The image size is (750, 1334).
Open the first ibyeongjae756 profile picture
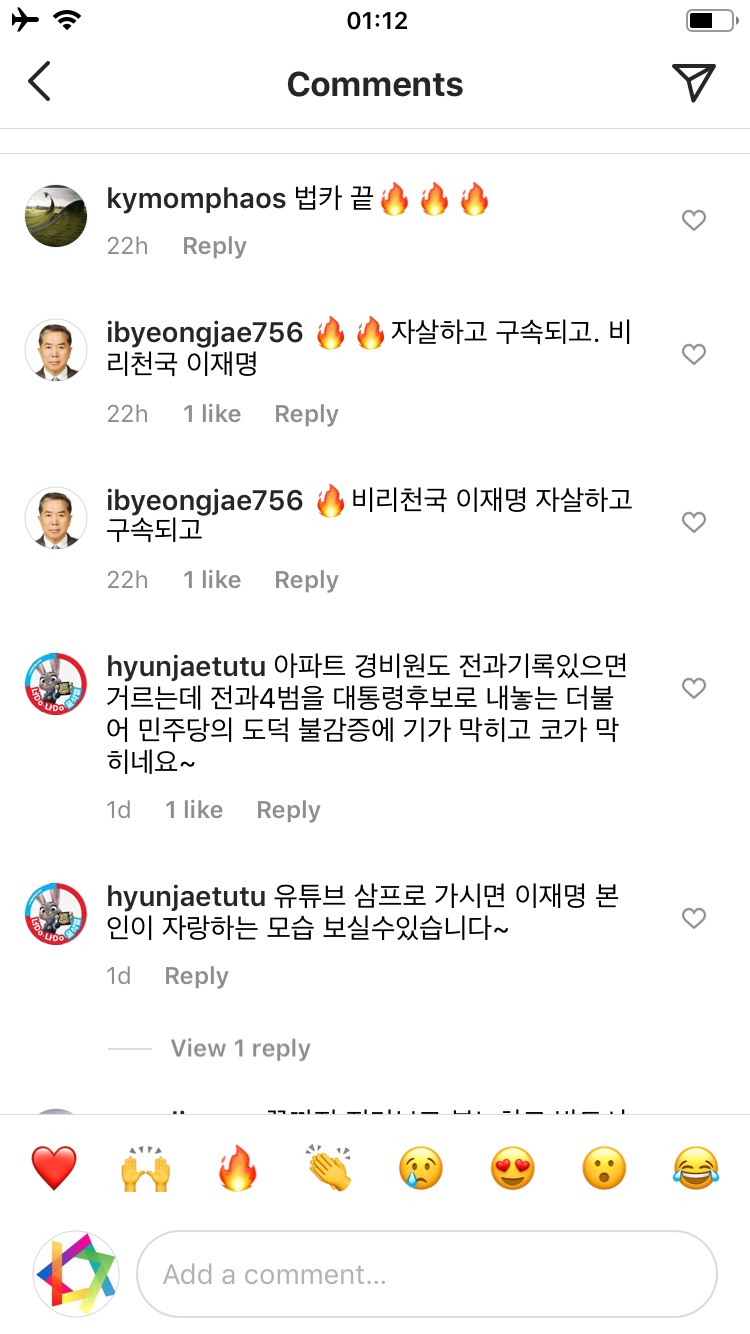[x=56, y=350]
